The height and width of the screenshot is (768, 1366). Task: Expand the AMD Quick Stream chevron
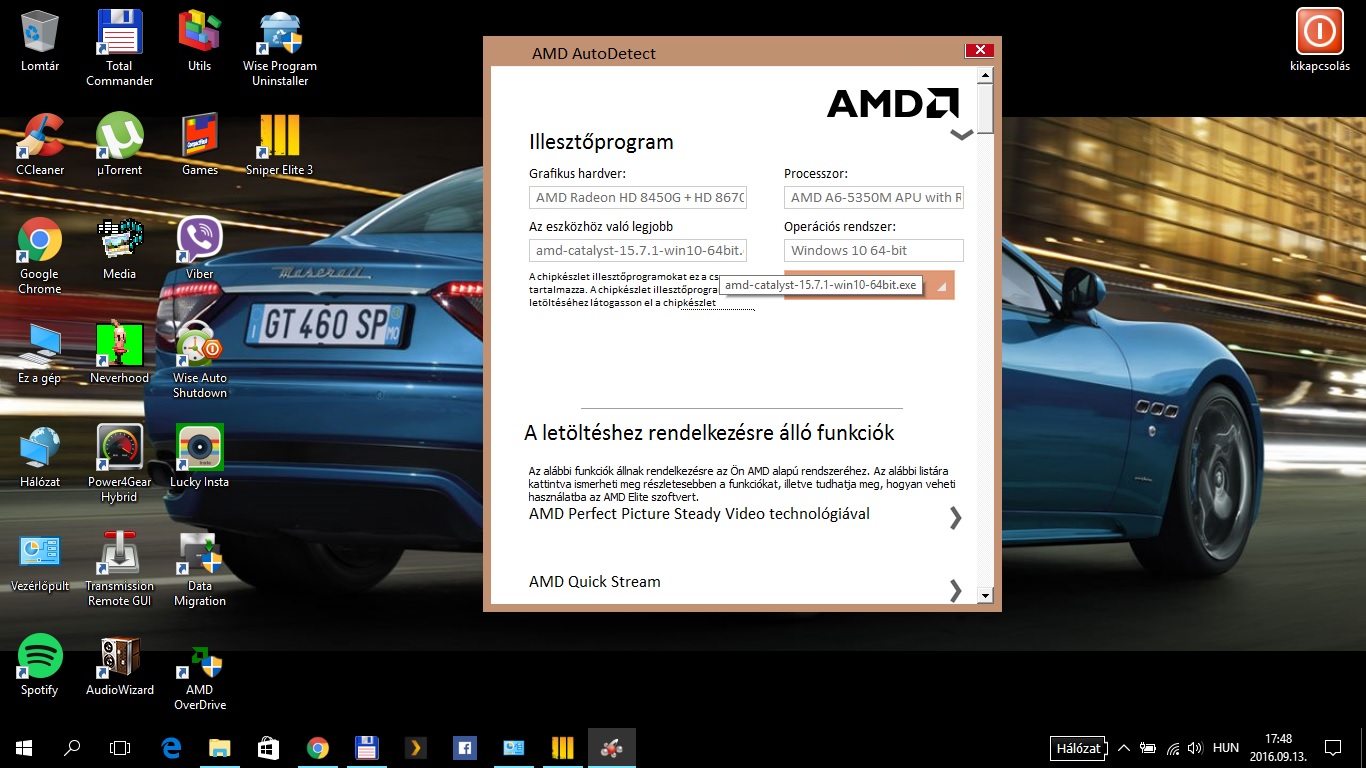[x=955, y=590]
